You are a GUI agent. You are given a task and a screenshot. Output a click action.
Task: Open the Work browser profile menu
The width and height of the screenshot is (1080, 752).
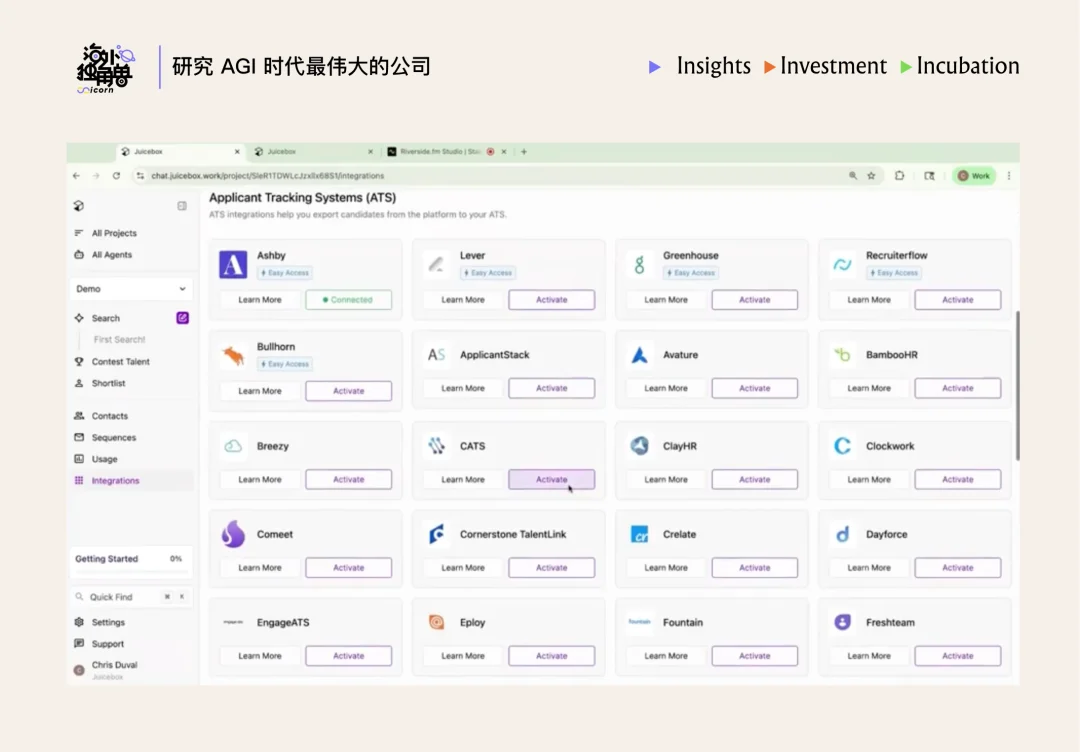pyautogui.click(x=973, y=175)
